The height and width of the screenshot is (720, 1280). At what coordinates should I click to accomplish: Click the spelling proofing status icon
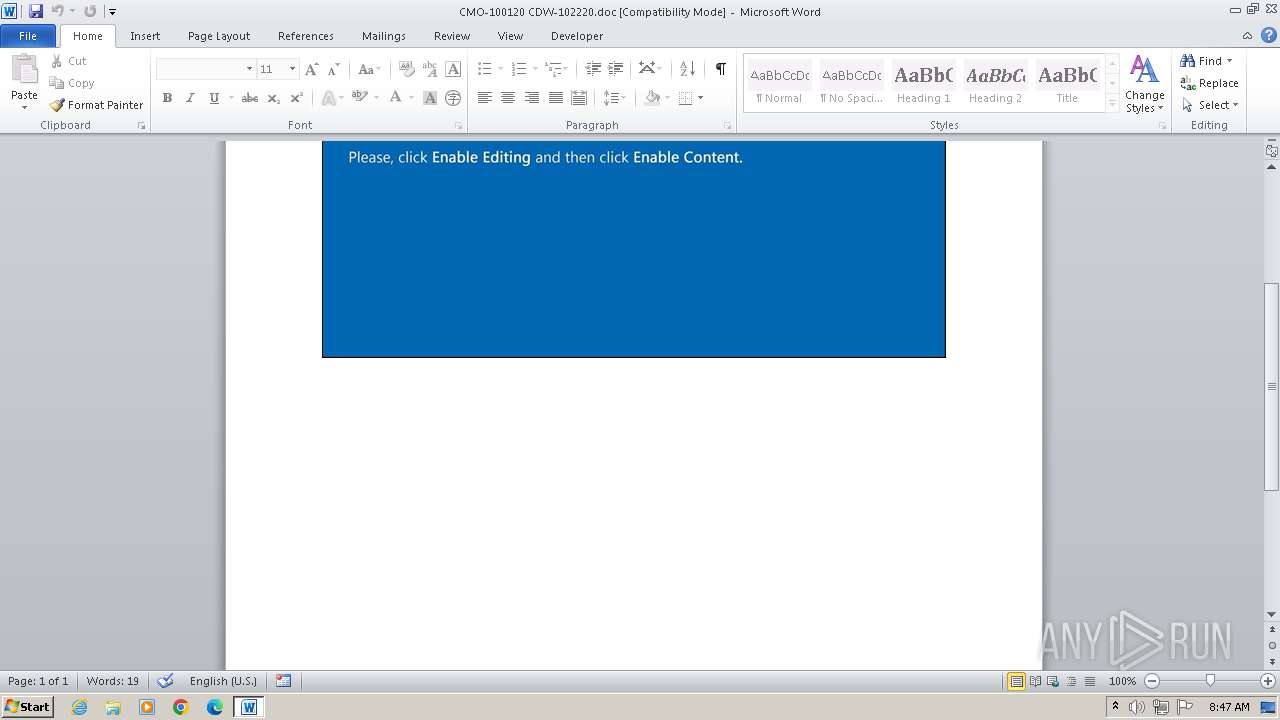tap(165, 681)
